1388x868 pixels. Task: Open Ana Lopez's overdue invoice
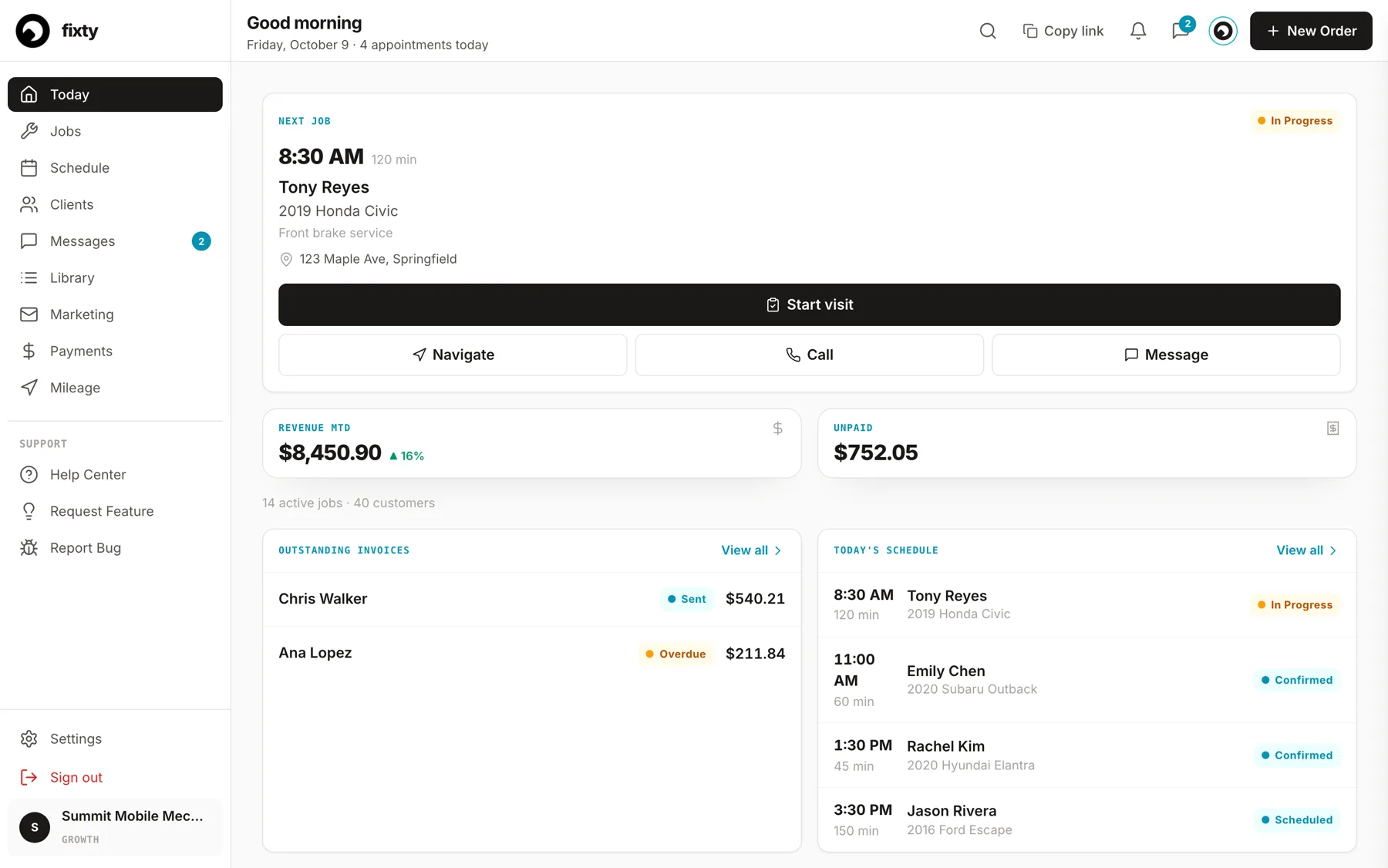click(531, 654)
